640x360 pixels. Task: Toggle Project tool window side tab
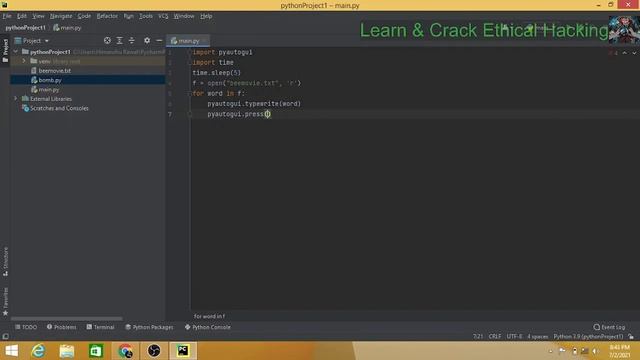(x=5, y=51)
